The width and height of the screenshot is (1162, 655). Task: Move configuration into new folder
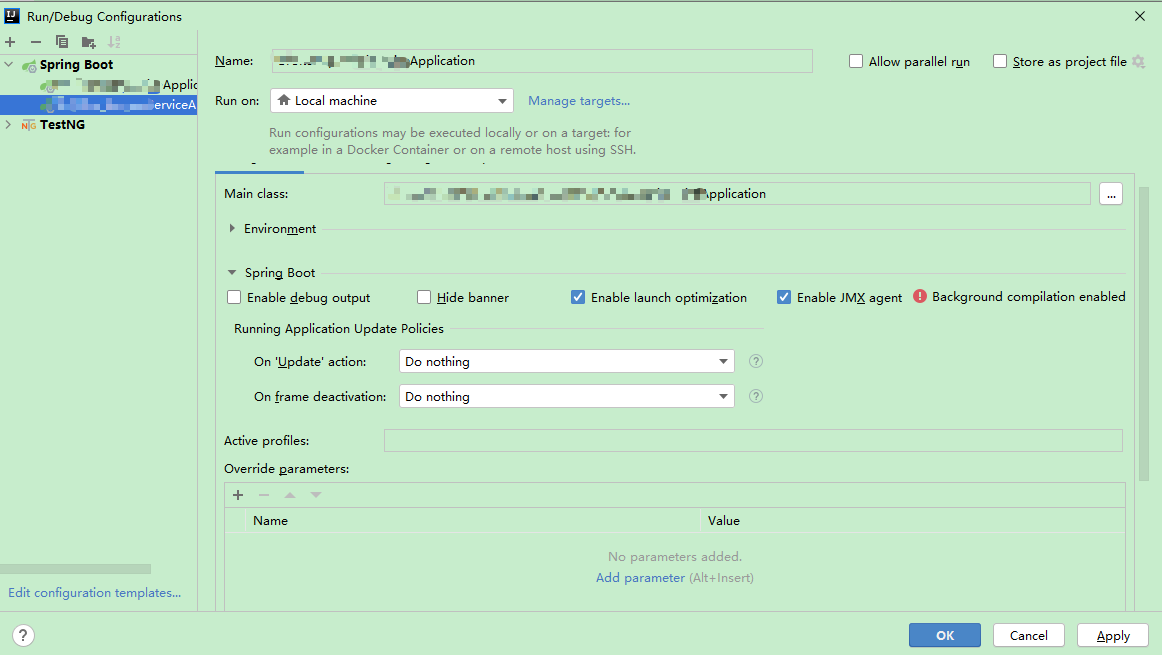click(x=88, y=42)
